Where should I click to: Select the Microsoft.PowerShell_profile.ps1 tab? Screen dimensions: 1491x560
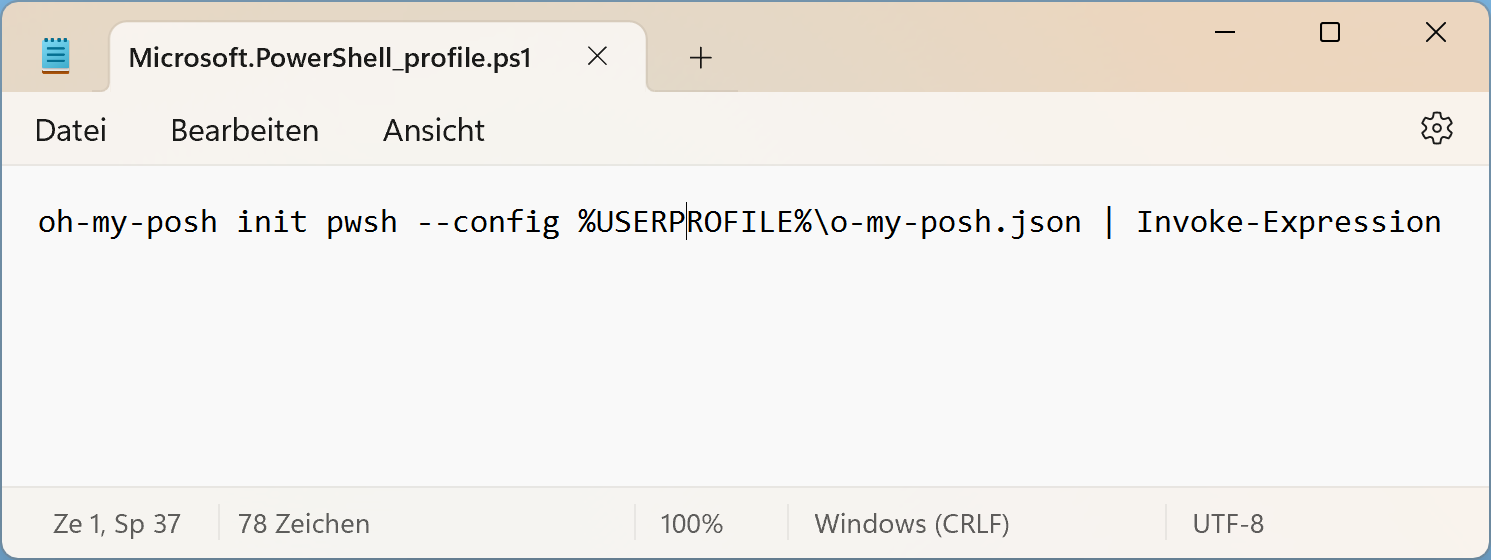(330, 58)
